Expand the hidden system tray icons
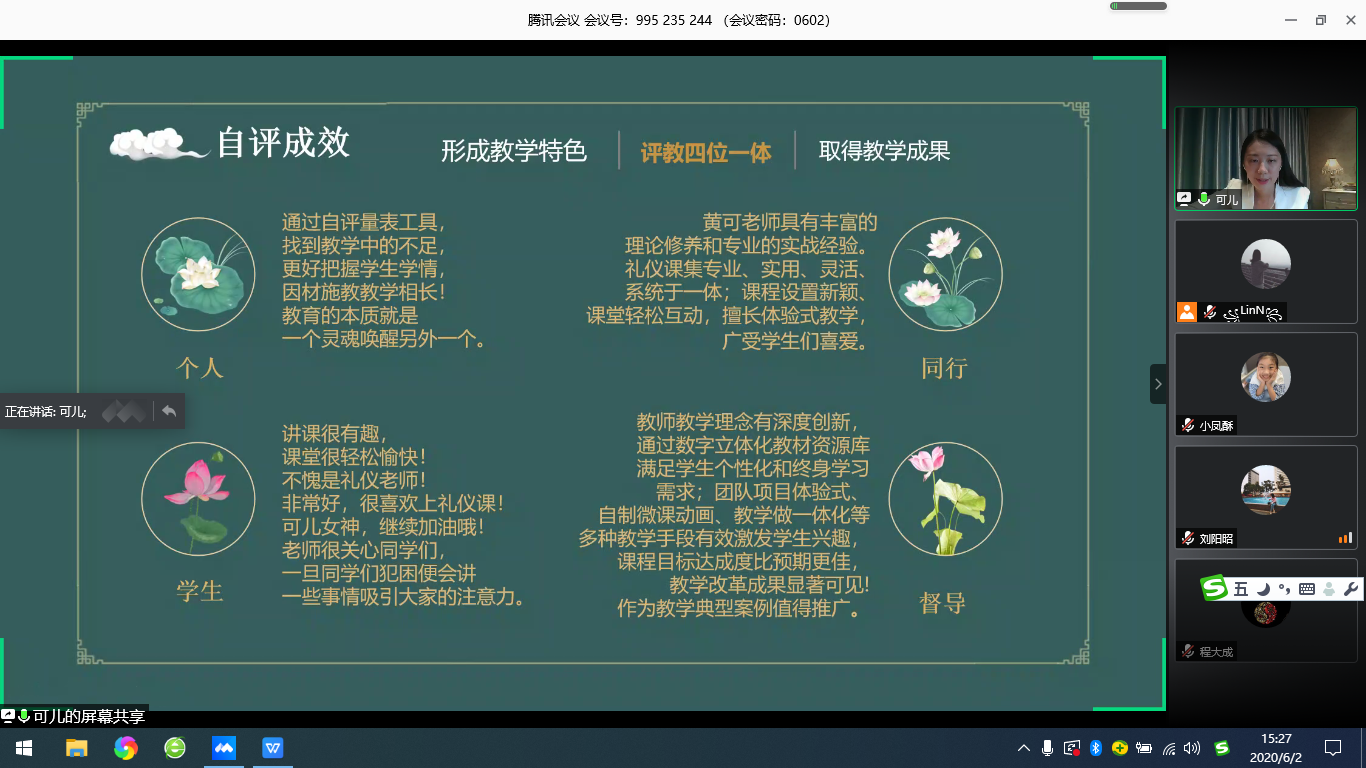Screen dimensions: 1366x768 tap(1023, 748)
